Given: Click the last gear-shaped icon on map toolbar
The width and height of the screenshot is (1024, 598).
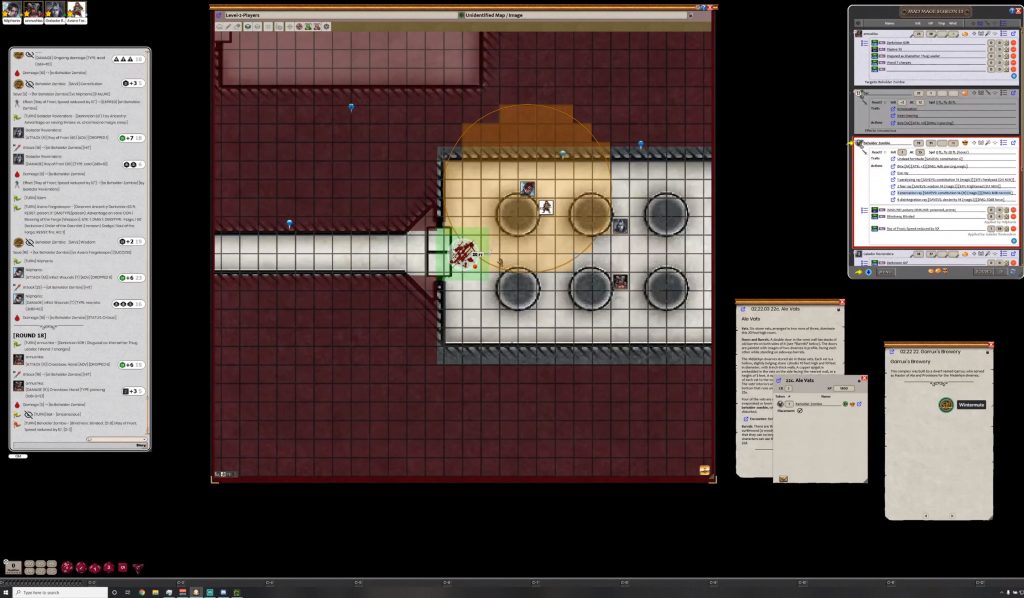Looking at the screenshot, I should click(x=327, y=27).
